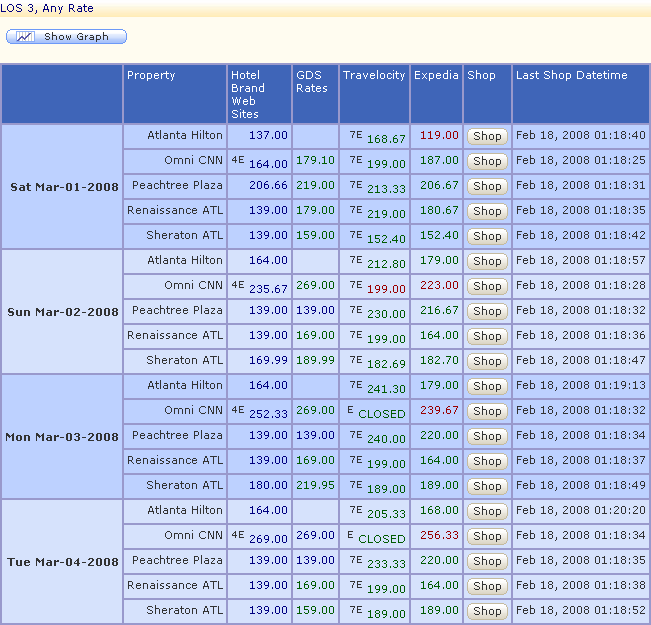Screen dimensions: 651x625
Task: Click the Hotel Brand Web Sites header
Action: (x=248, y=94)
